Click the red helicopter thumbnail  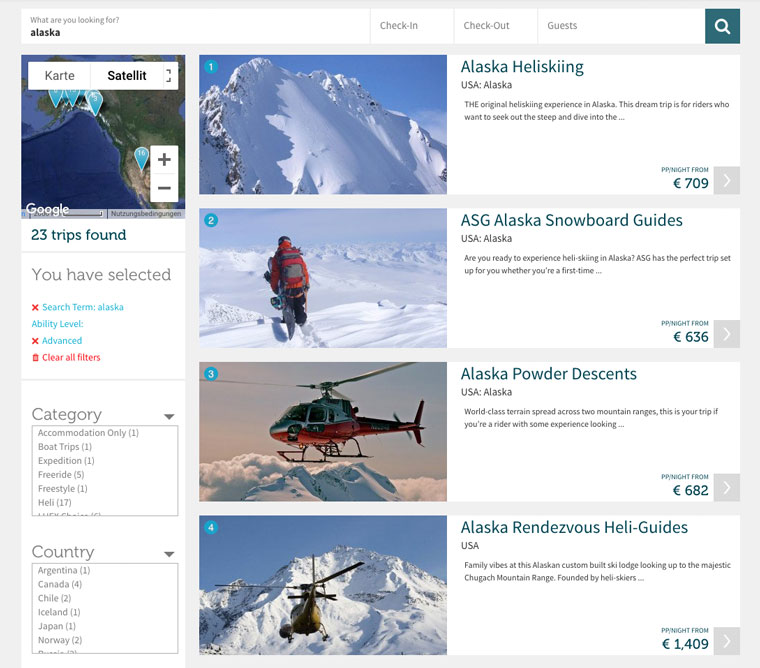click(323, 431)
